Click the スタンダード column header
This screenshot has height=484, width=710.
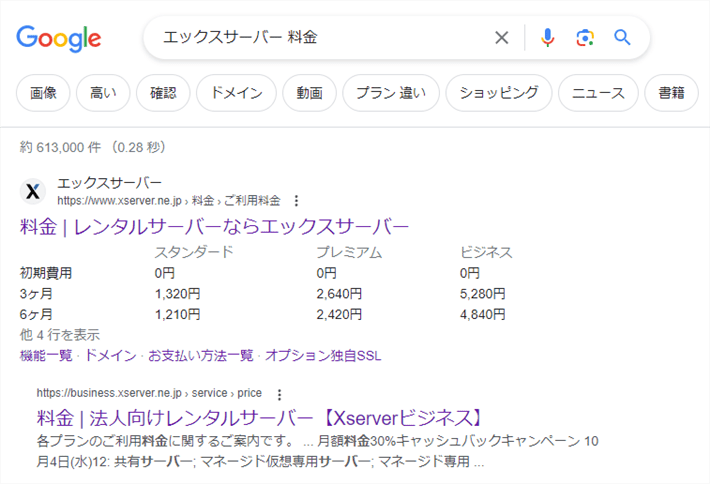194,252
